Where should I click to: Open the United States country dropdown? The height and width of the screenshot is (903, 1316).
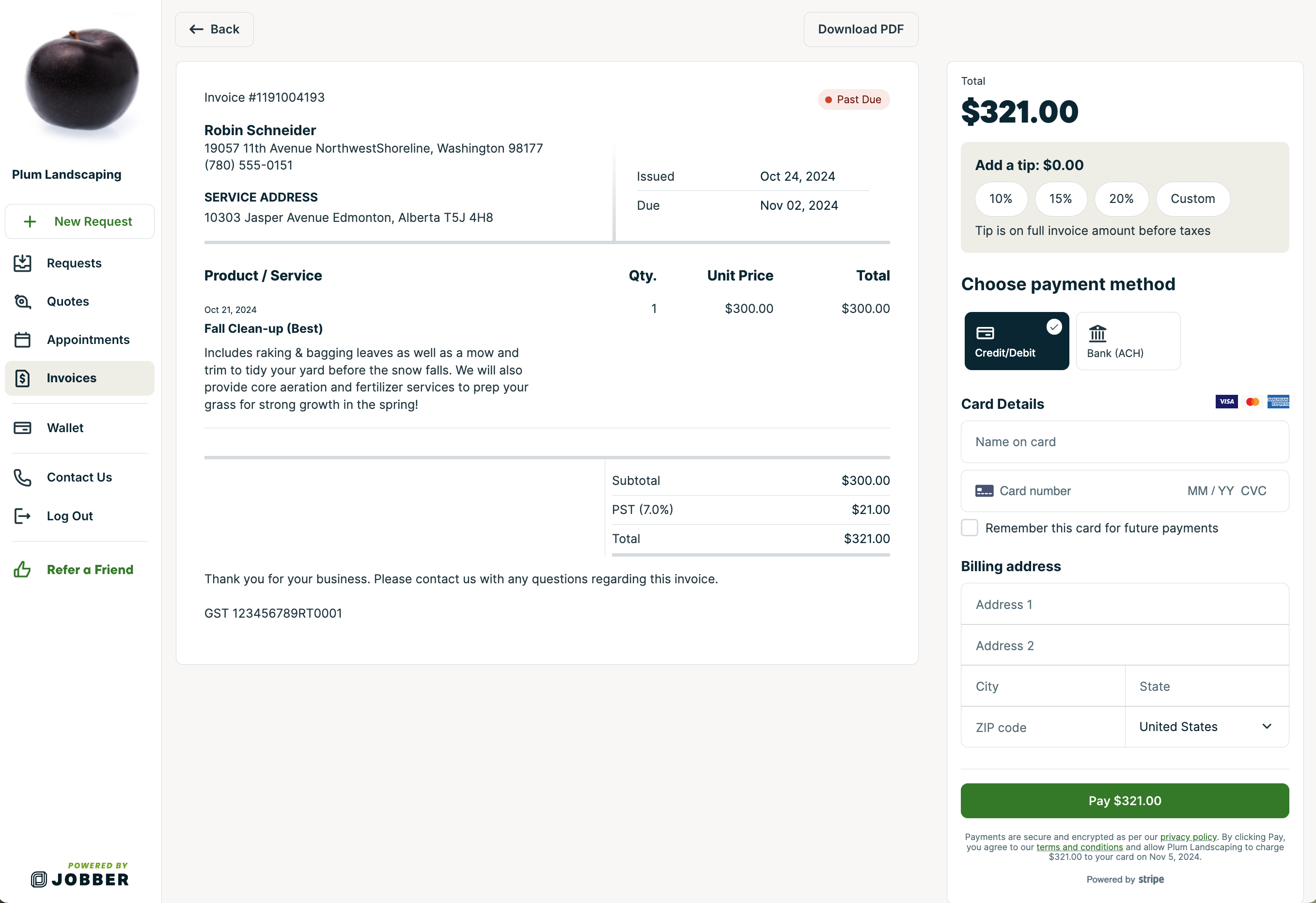(x=1206, y=727)
